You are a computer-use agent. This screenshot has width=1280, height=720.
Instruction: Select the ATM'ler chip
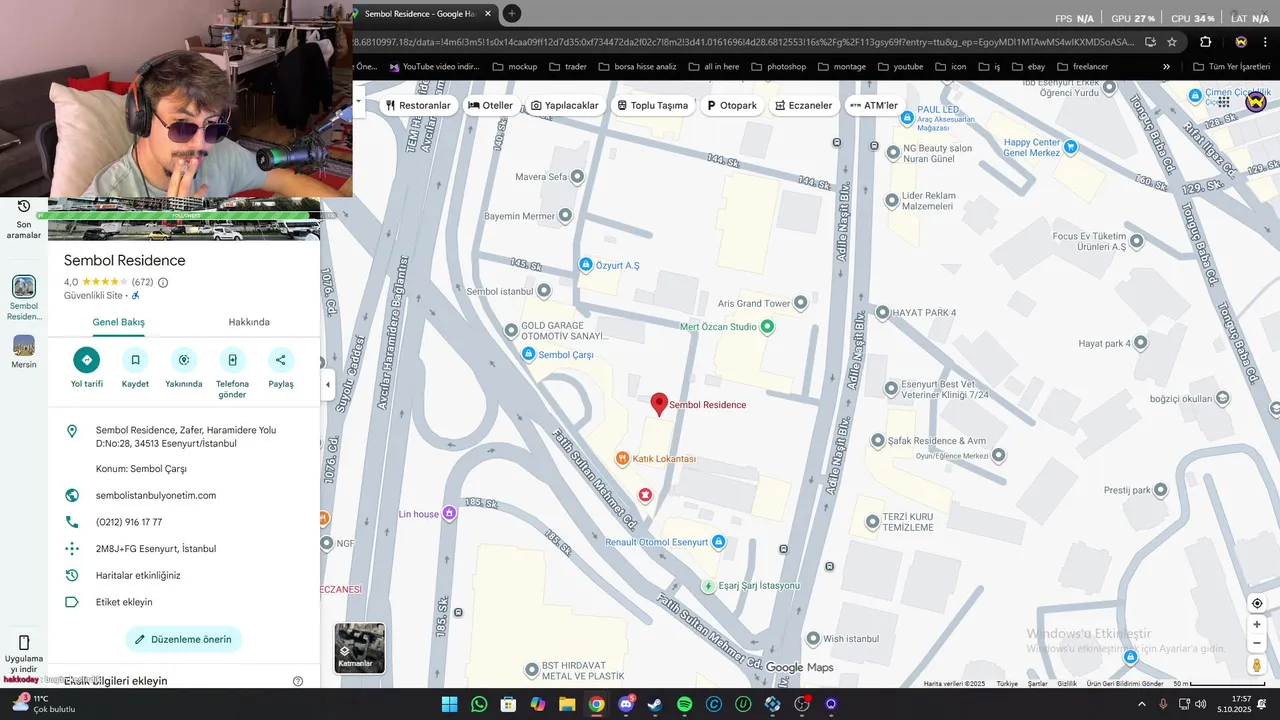[874, 105]
